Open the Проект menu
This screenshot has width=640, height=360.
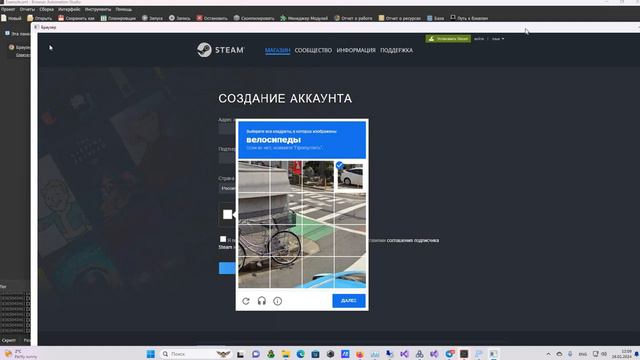pyautogui.click(x=8, y=9)
